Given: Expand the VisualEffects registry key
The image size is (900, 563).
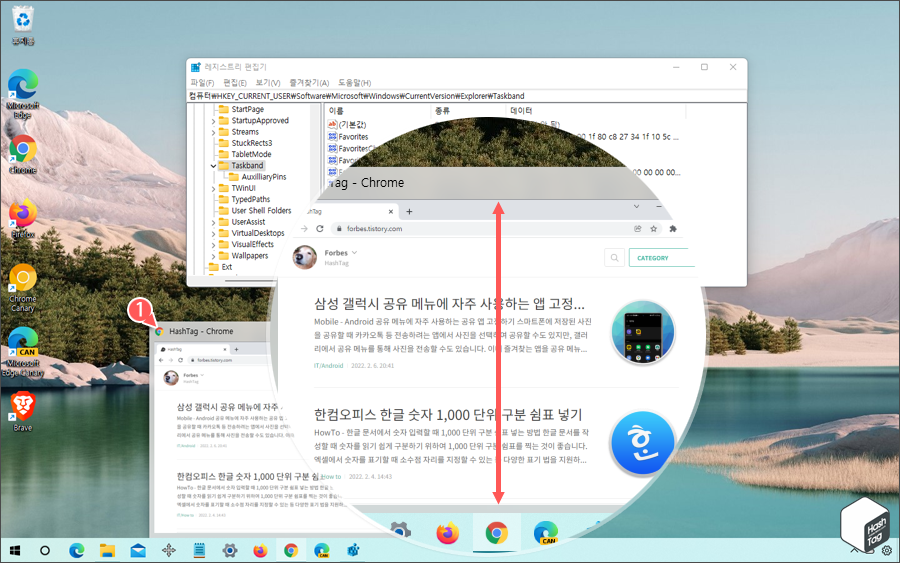Looking at the screenshot, I should (x=214, y=244).
